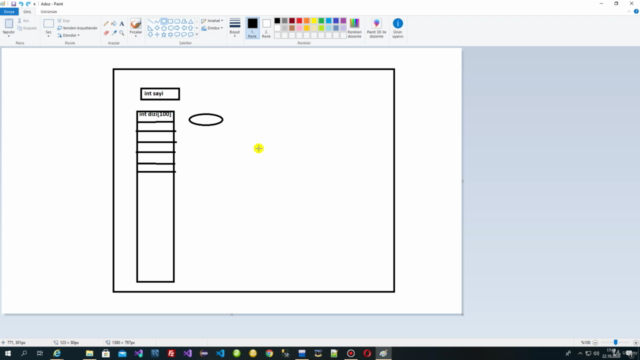Click the Redo arrow in title bar

pyautogui.click(x=28, y=4)
